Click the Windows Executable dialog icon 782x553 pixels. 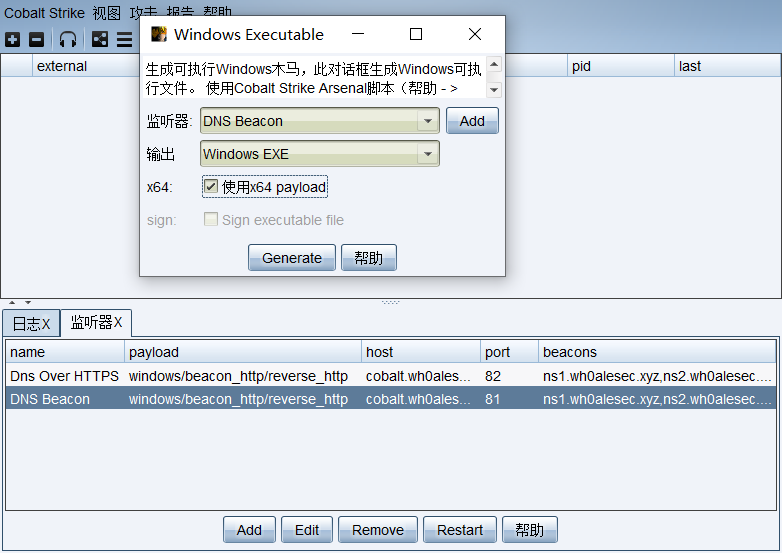pos(159,34)
